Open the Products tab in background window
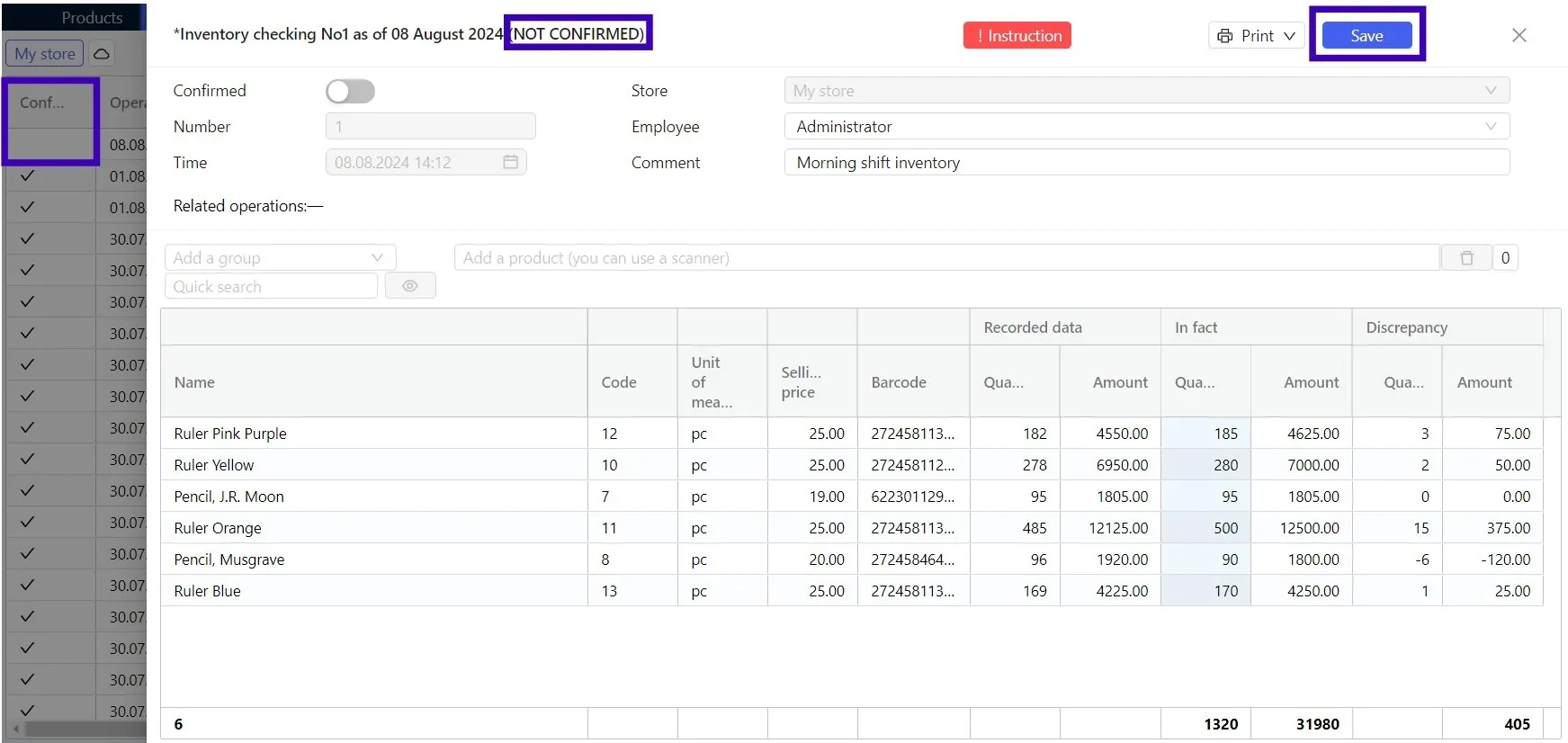The image size is (1568, 743). 92,18
